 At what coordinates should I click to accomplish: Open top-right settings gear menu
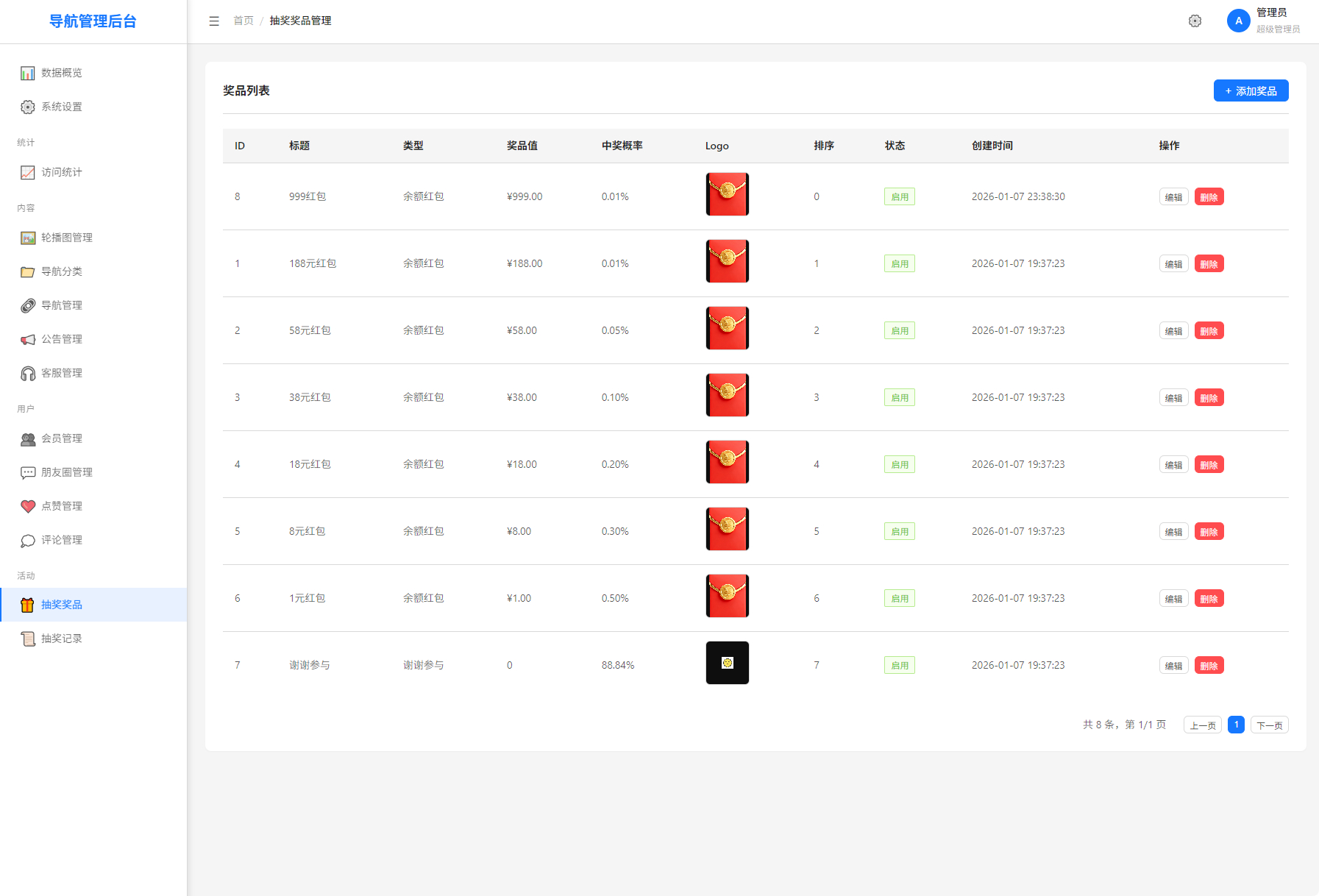pyautogui.click(x=1195, y=21)
